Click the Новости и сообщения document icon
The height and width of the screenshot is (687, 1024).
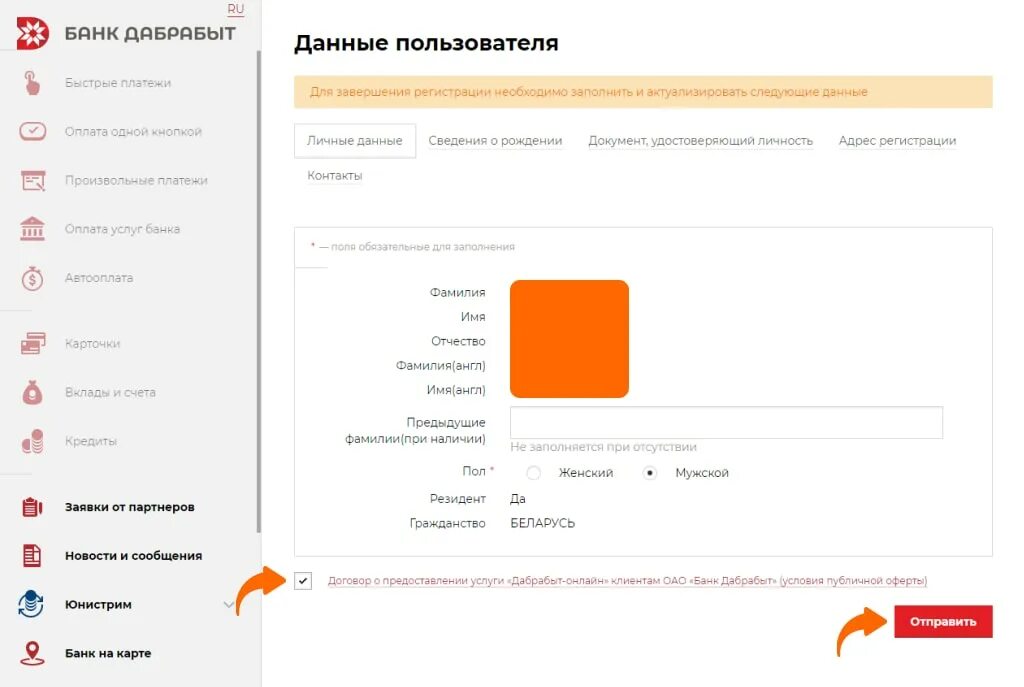[32, 556]
